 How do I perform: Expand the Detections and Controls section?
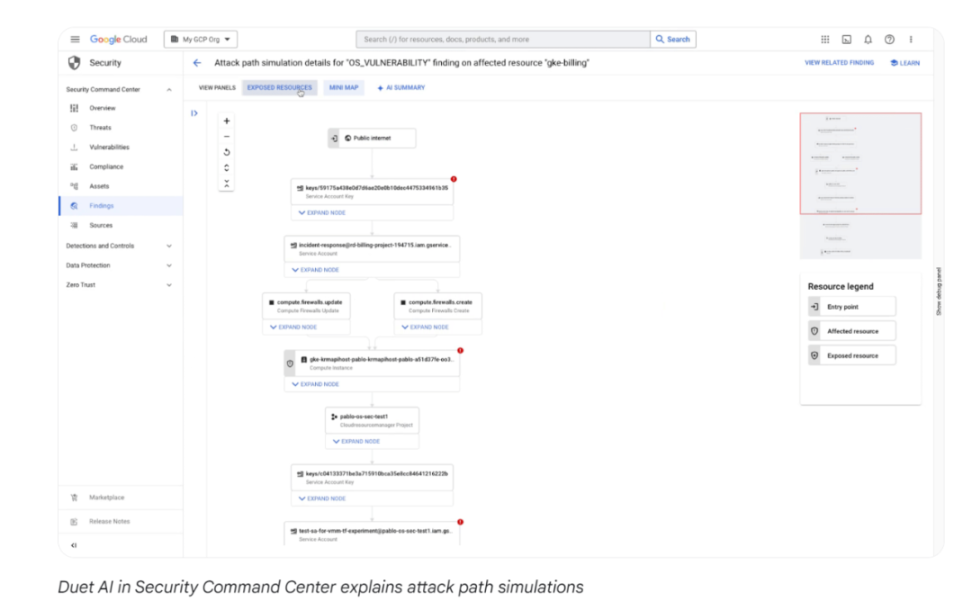pos(169,246)
